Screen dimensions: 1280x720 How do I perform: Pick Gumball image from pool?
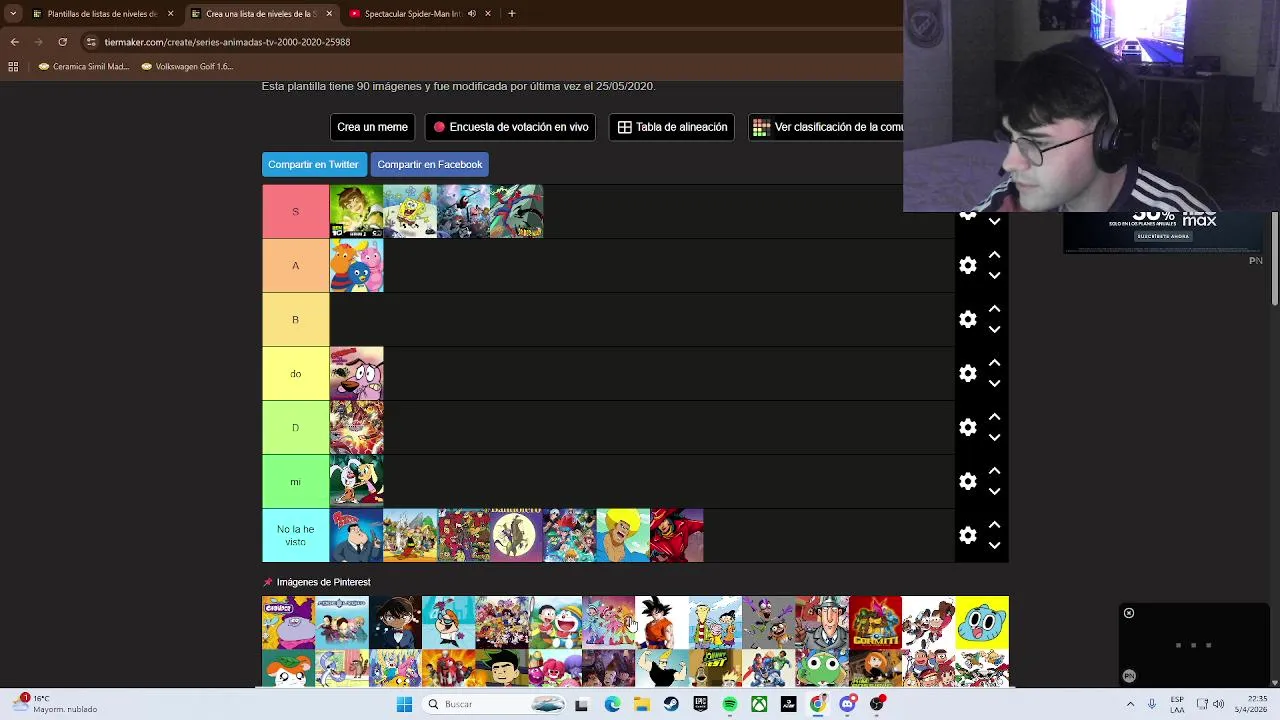982,622
